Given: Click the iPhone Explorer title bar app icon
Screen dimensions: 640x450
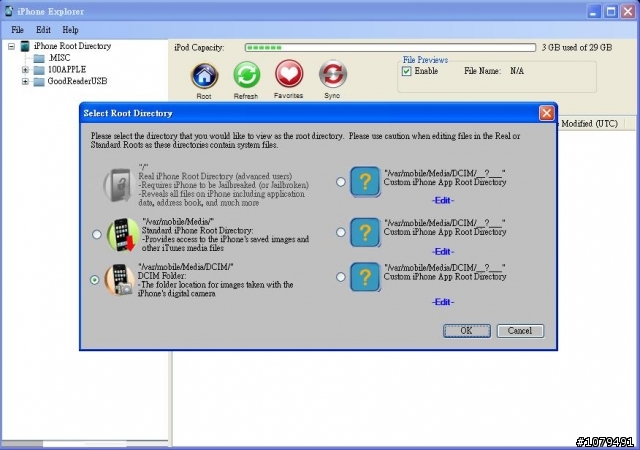Looking at the screenshot, I should coord(9,11).
